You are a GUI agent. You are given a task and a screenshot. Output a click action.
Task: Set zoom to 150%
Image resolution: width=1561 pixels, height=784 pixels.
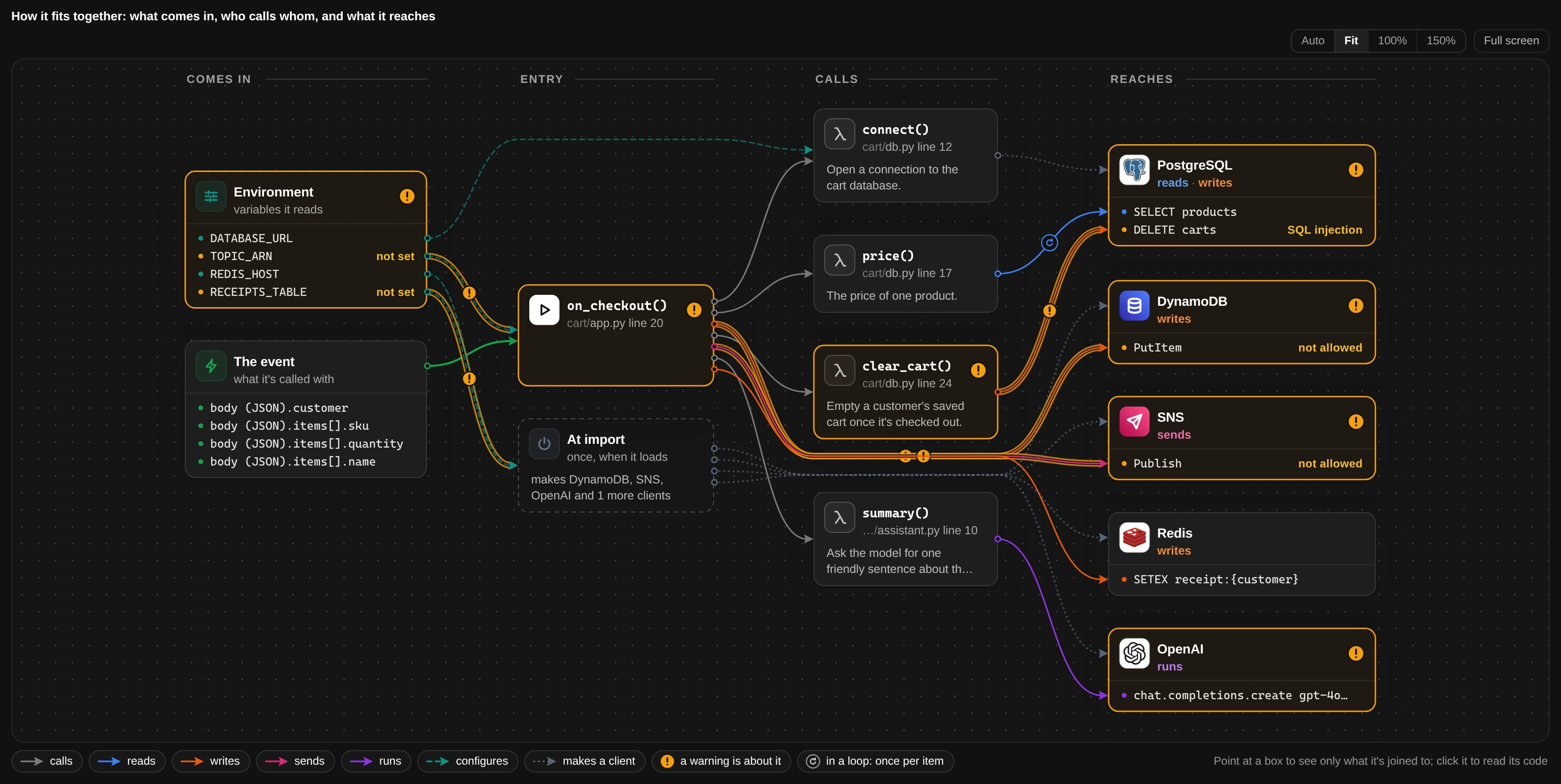tap(1440, 41)
